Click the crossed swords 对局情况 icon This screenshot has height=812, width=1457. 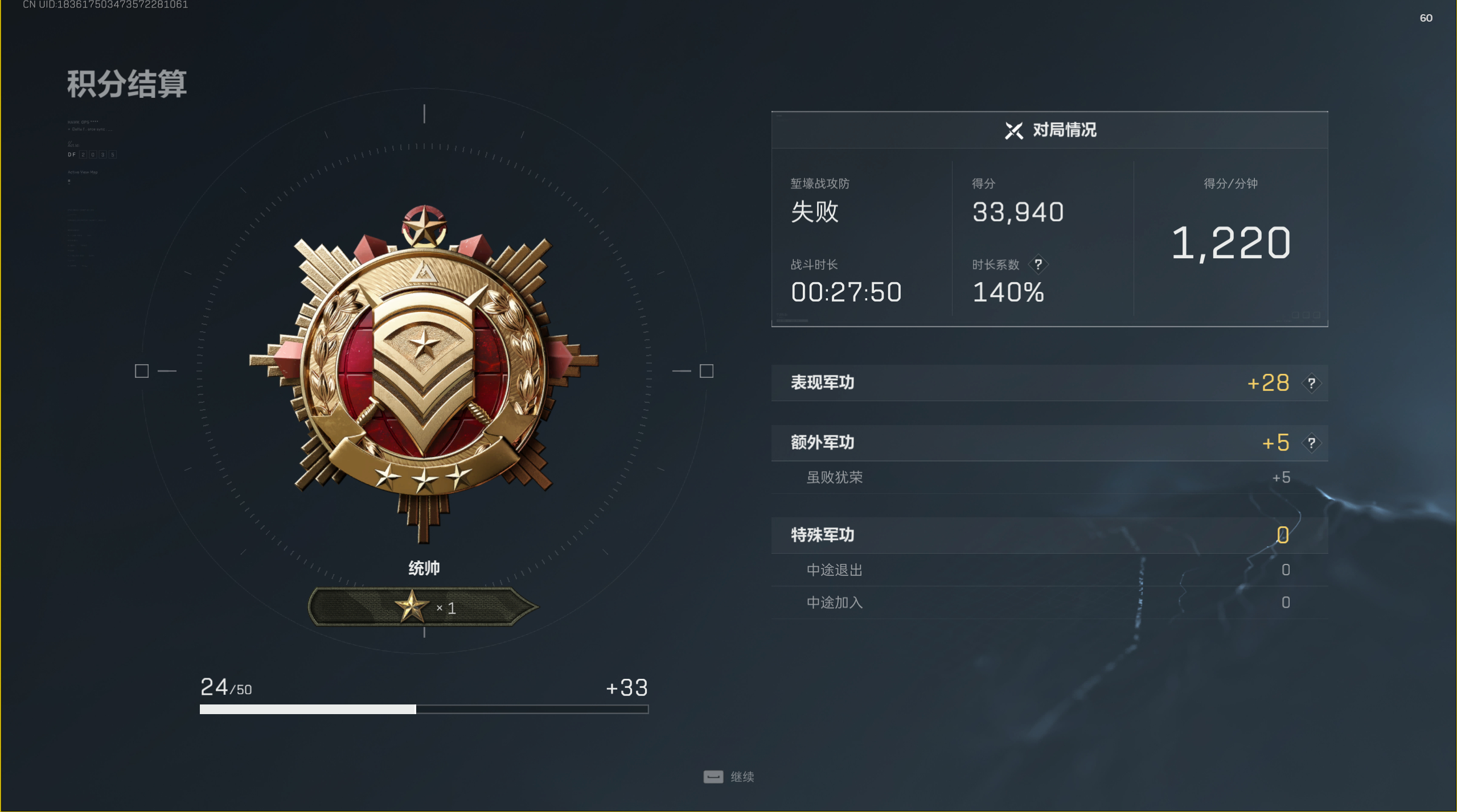pos(1013,130)
